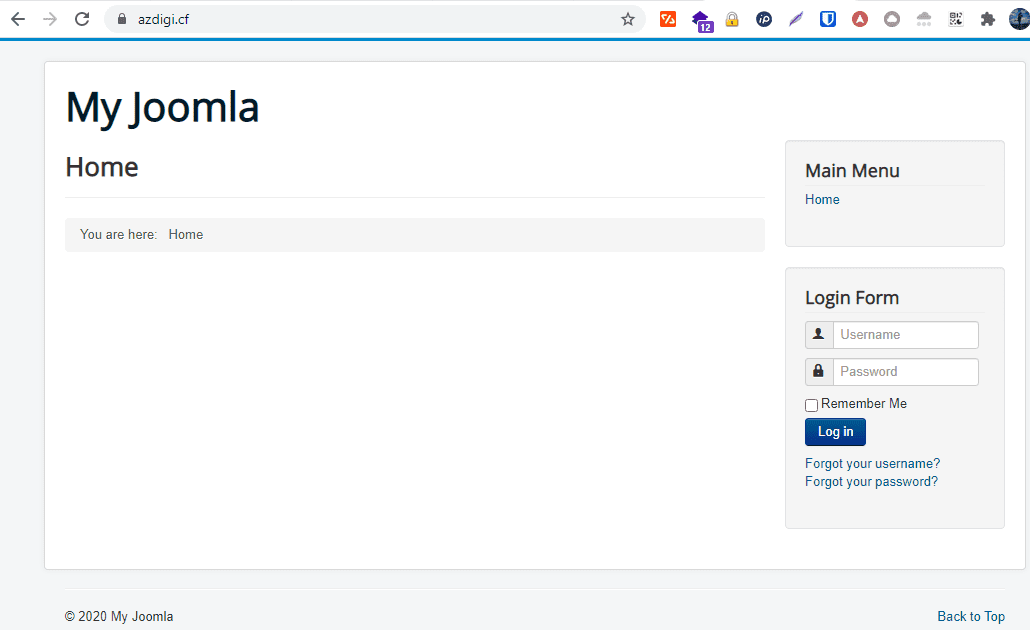
Task: Go back using the browser back arrow
Action: (18, 19)
